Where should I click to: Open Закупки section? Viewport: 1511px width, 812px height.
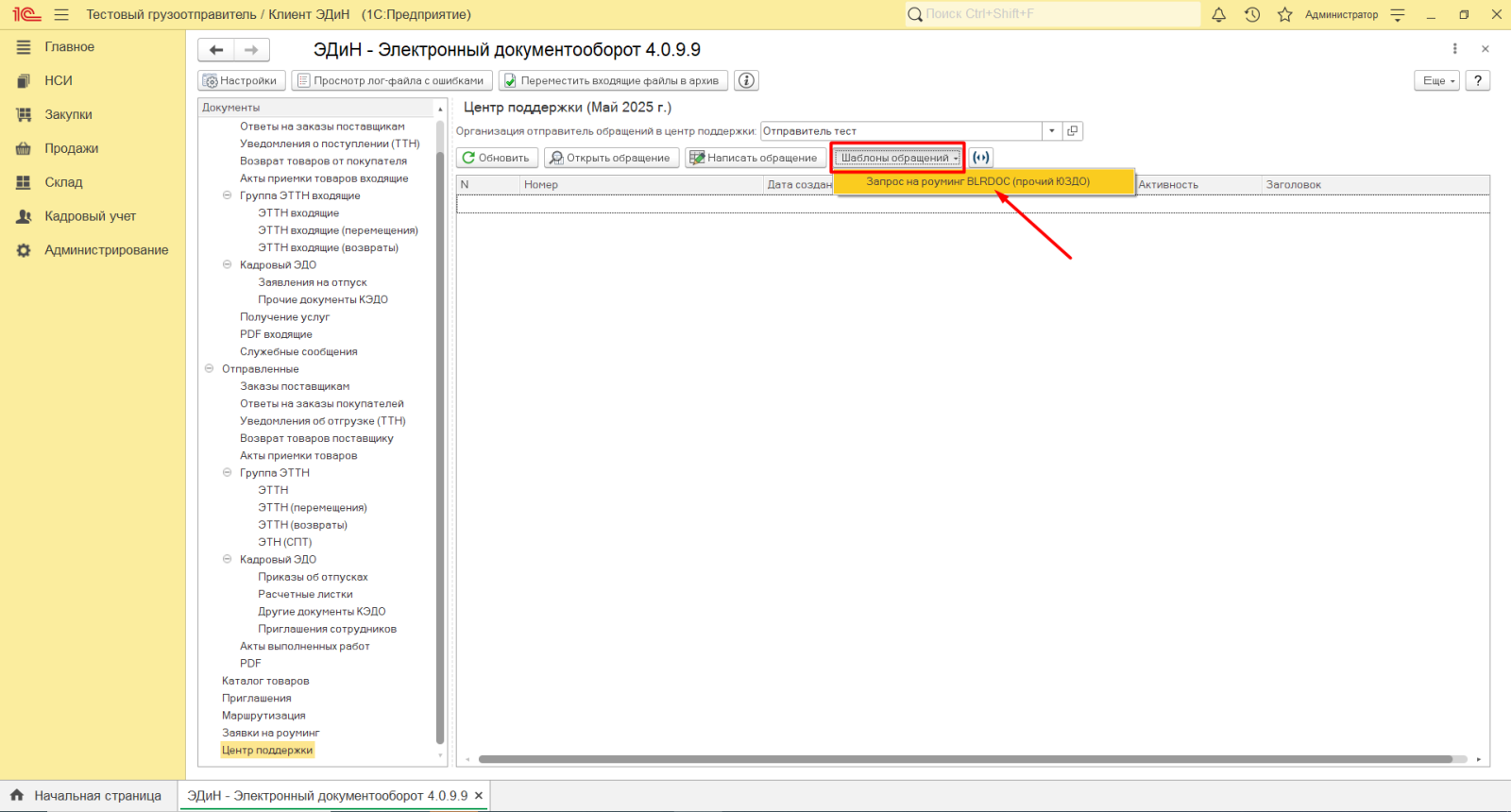pyautogui.click(x=68, y=115)
